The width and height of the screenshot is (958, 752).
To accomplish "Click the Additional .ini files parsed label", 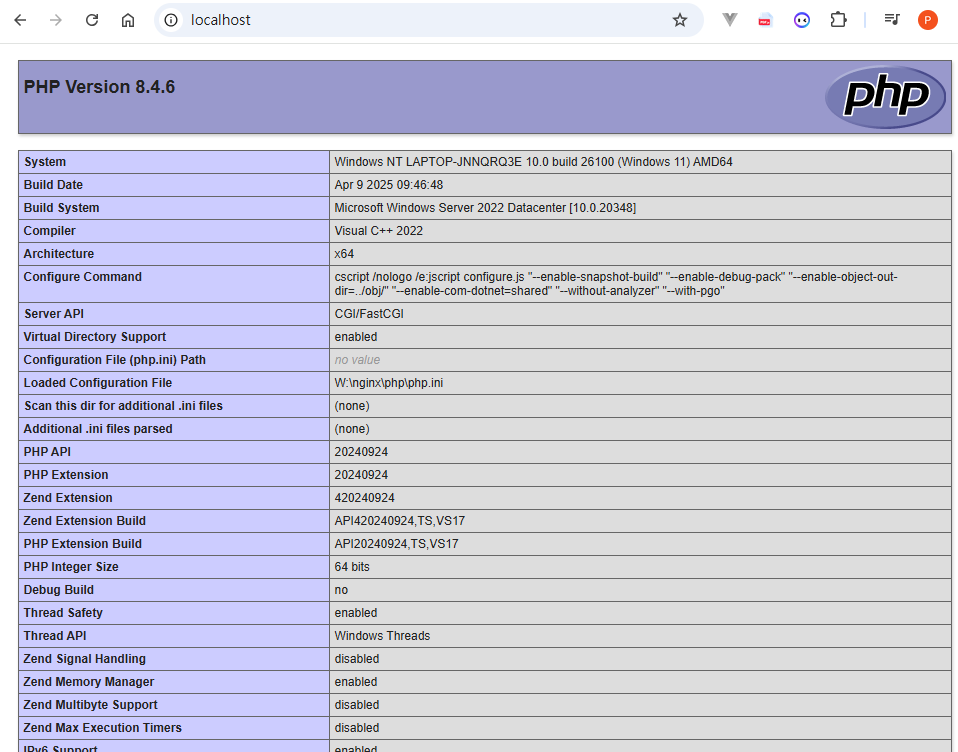I will (98, 429).
